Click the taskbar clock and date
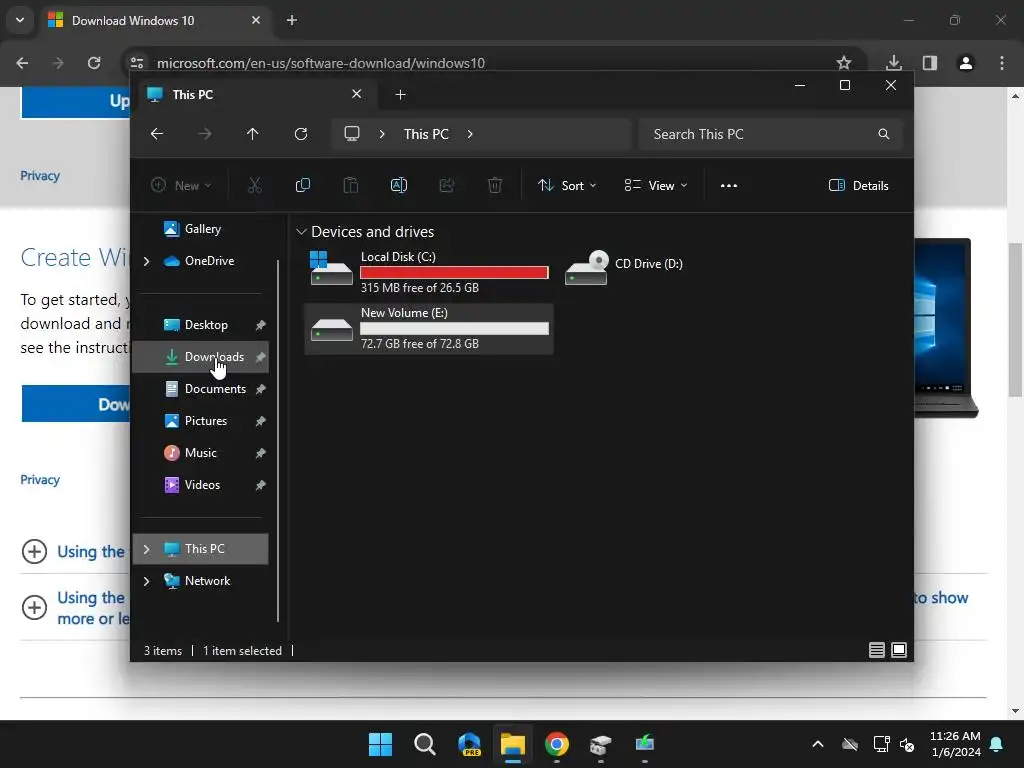 [x=955, y=744]
